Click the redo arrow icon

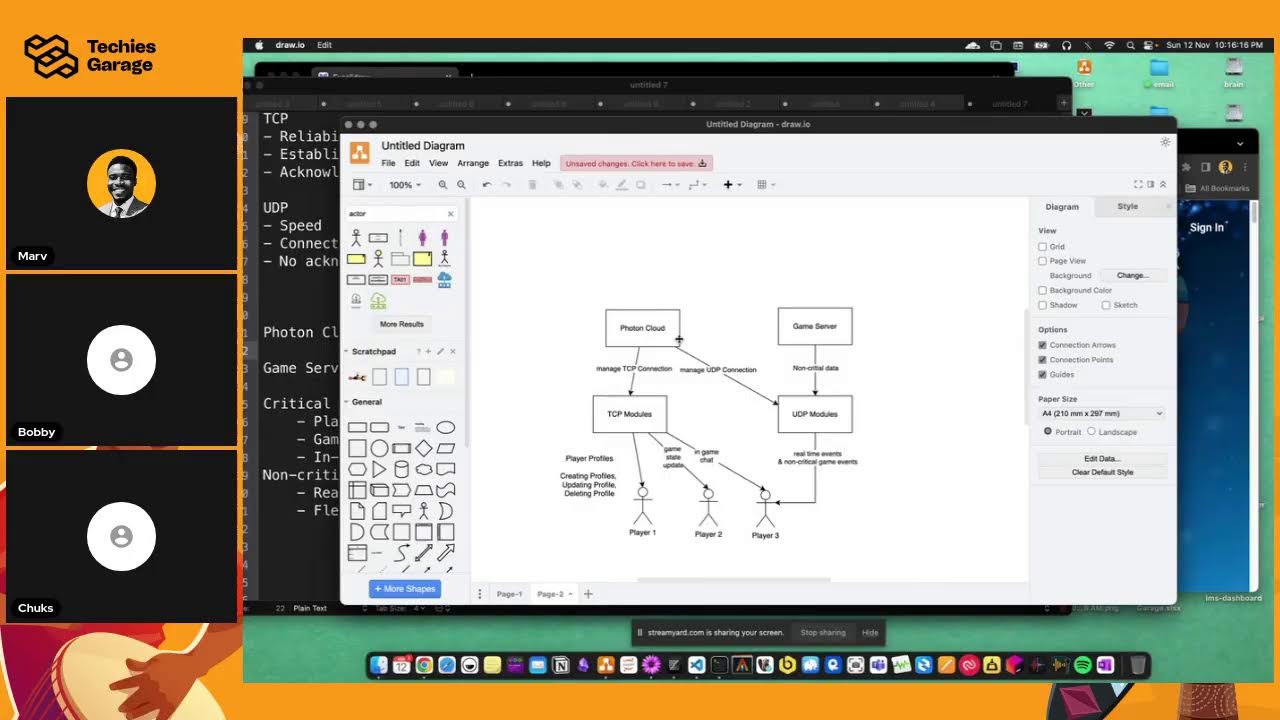click(506, 185)
